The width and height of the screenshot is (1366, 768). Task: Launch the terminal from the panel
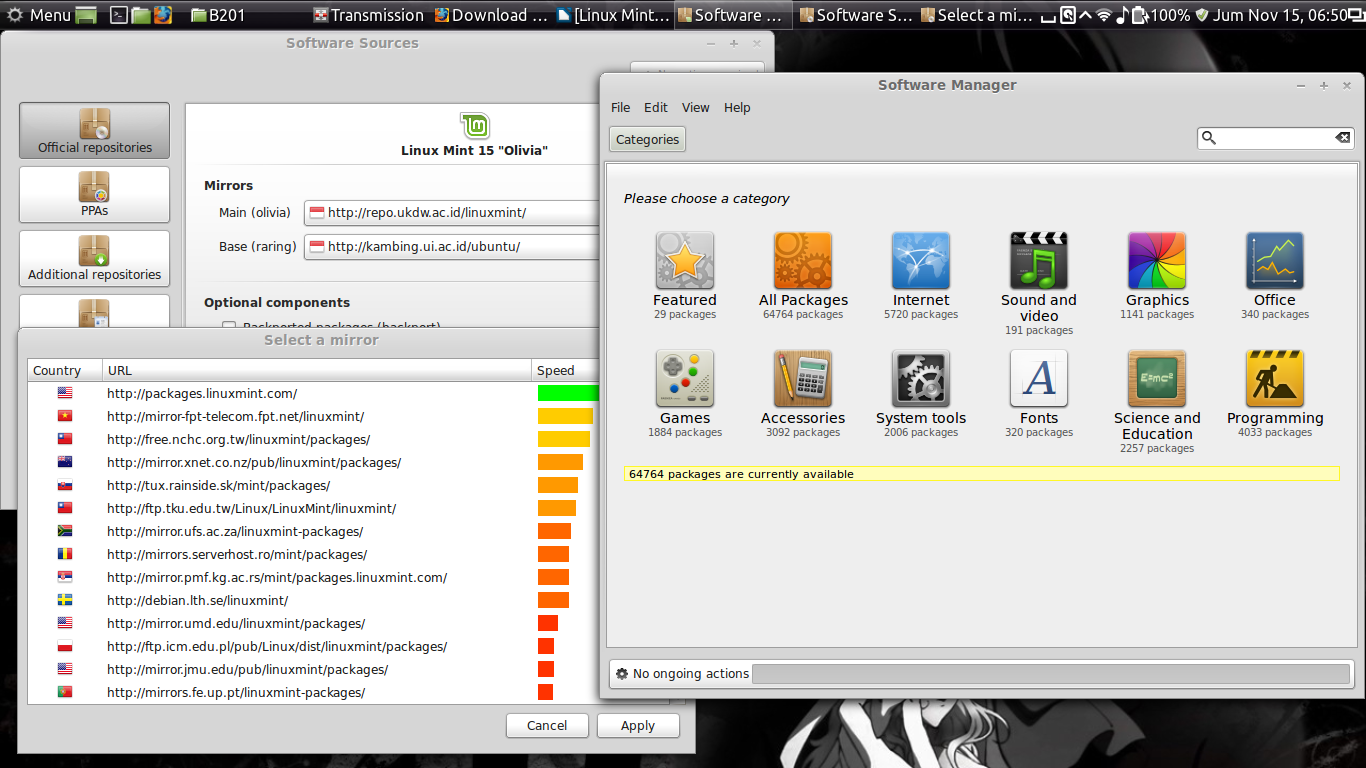118,15
